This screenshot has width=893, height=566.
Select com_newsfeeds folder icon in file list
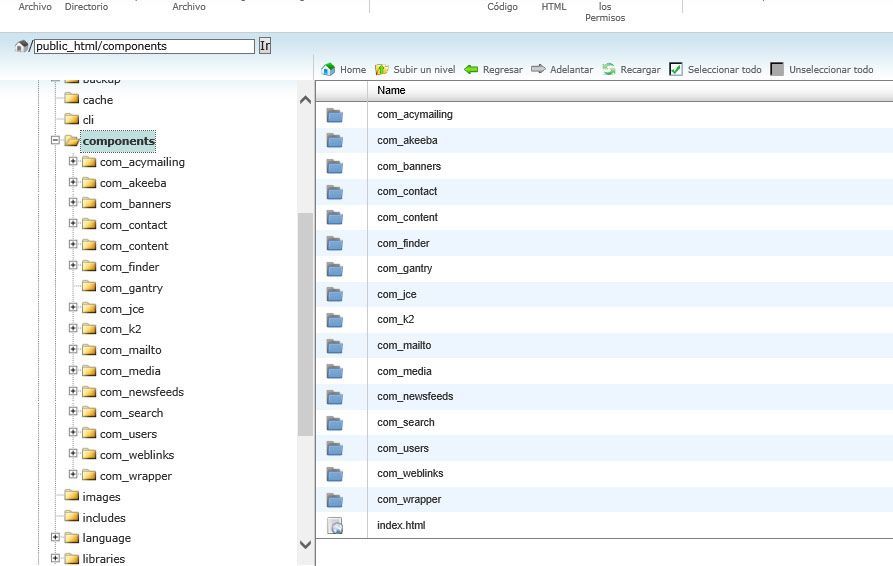(335, 397)
